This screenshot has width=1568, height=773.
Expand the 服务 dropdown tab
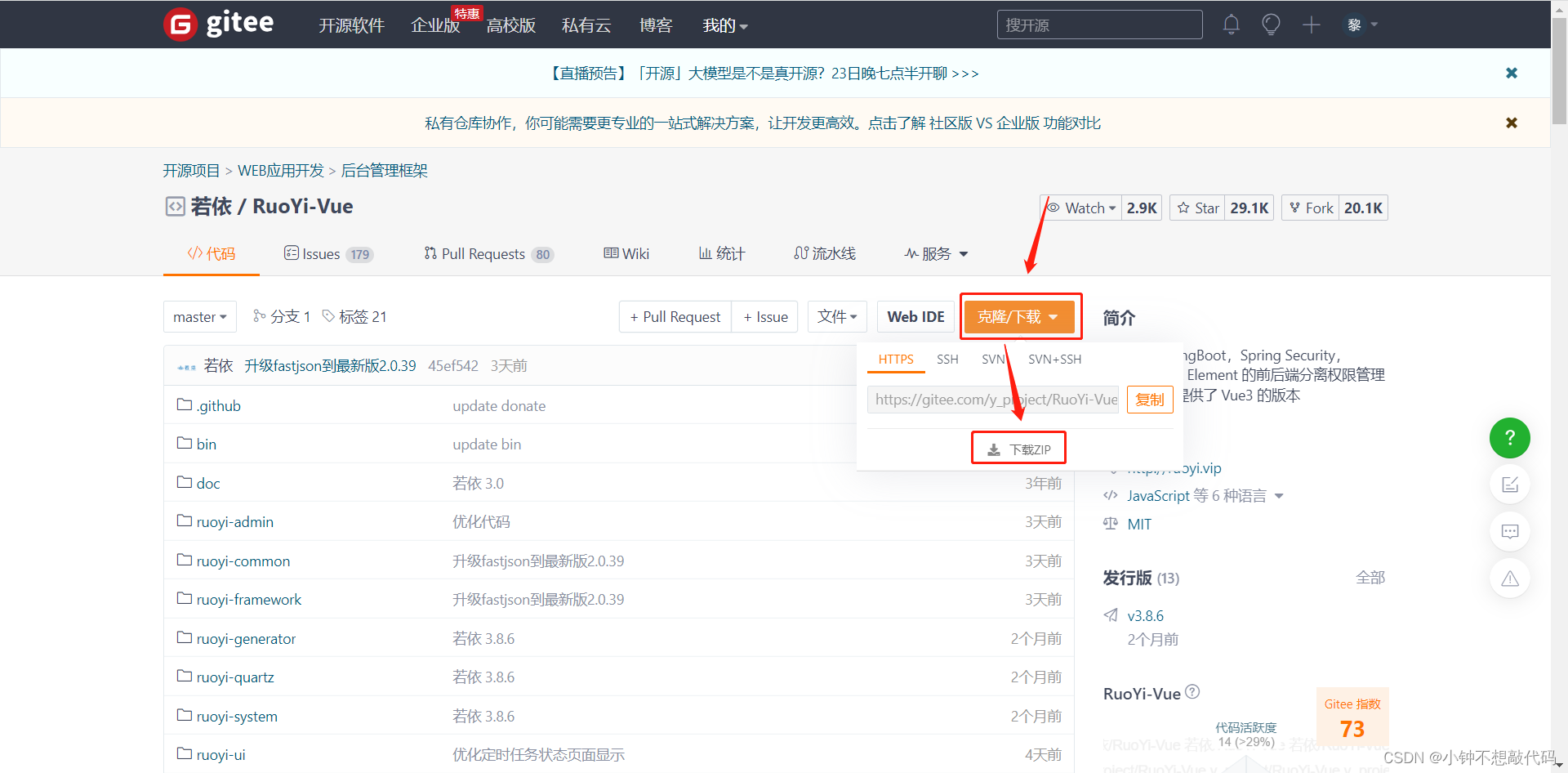[936, 253]
